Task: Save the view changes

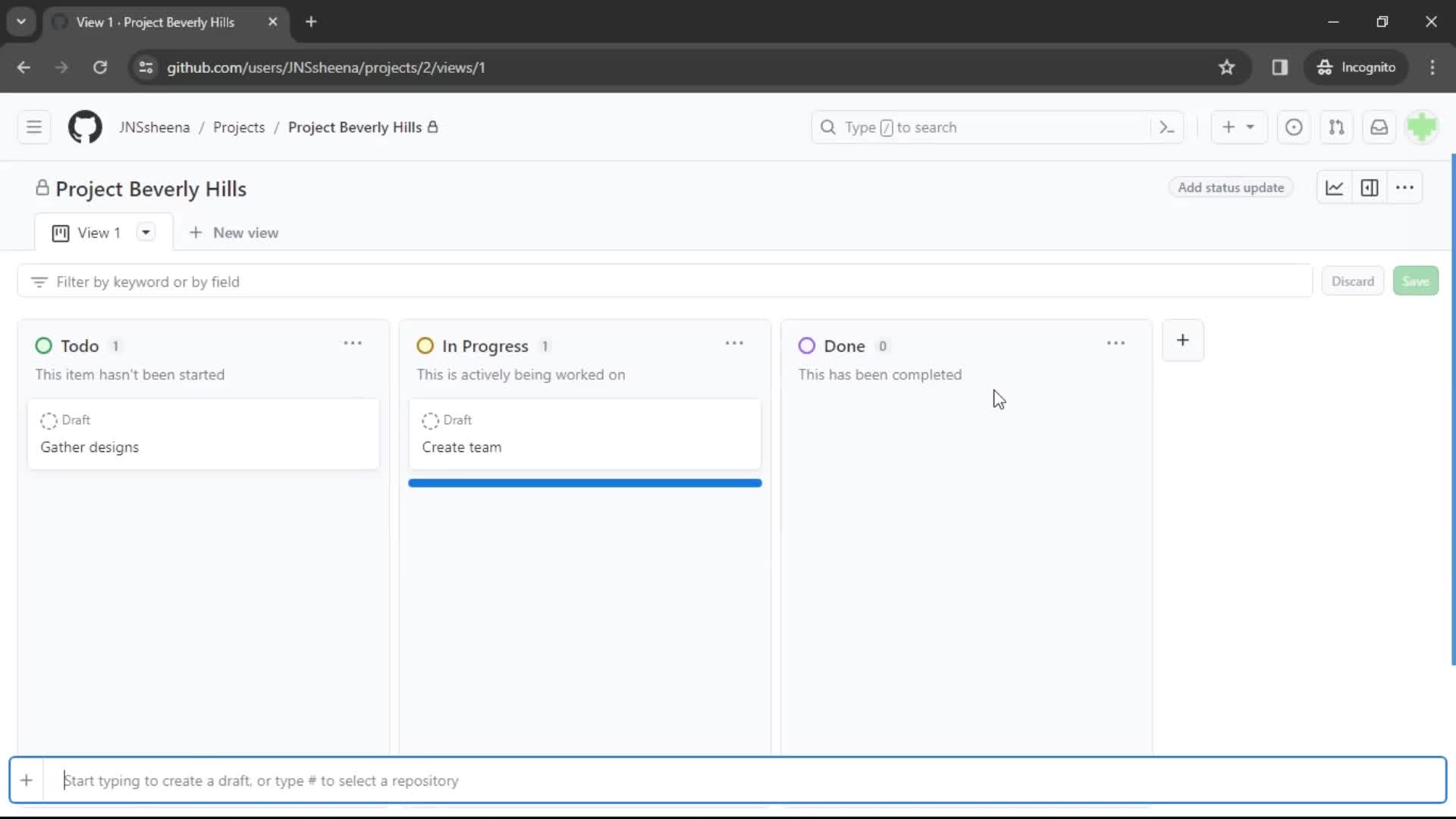Action: [x=1415, y=281]
